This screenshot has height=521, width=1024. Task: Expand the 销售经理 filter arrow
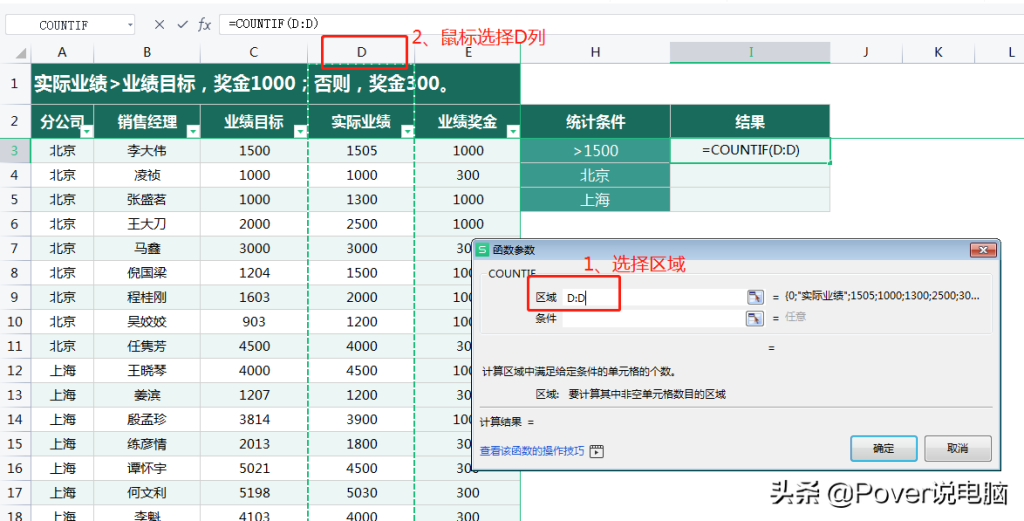click(189, 131)
